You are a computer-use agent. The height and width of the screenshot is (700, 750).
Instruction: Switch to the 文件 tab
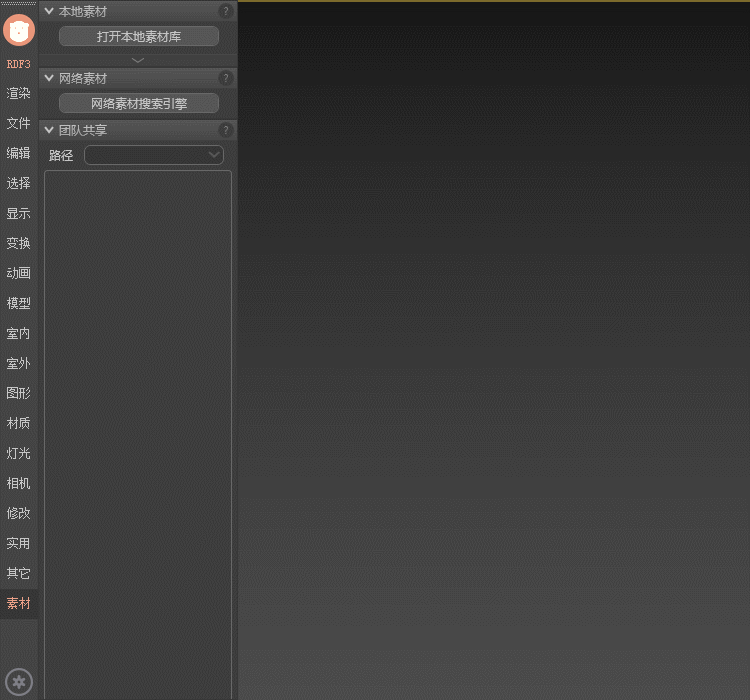[19, 123]
